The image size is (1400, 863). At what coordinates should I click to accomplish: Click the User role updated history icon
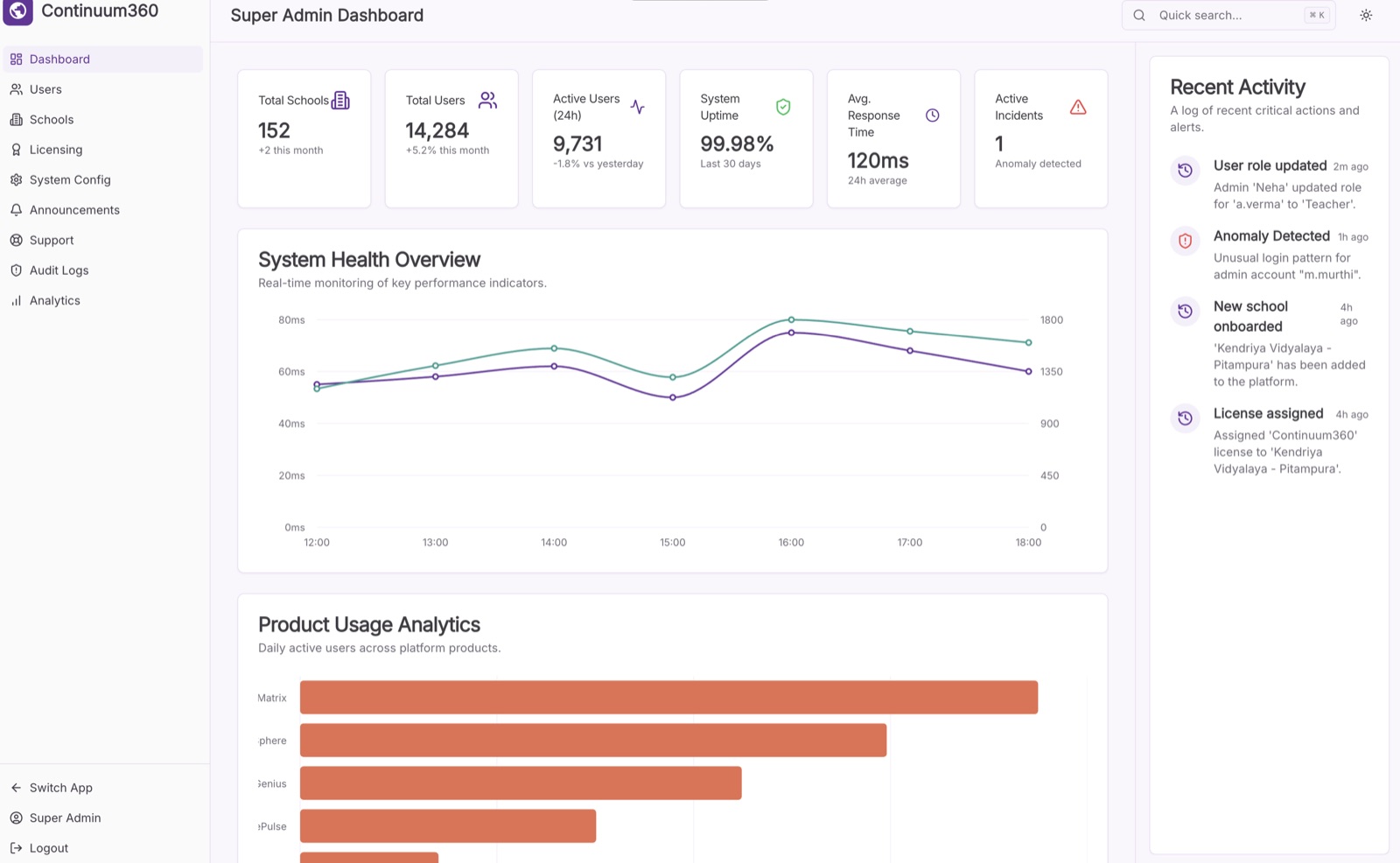1185,170
